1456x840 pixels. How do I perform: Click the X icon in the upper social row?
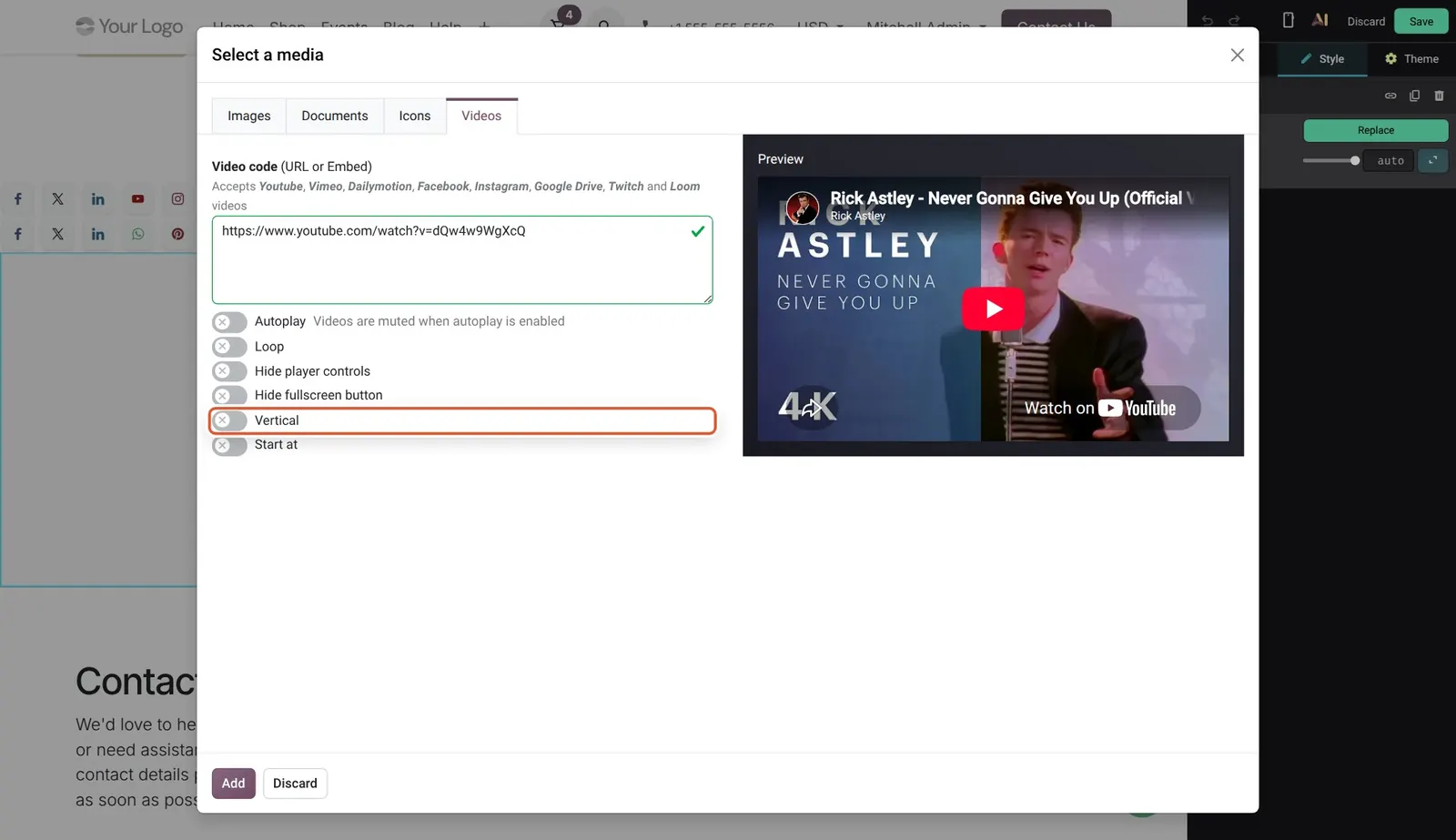pos(57,198)
